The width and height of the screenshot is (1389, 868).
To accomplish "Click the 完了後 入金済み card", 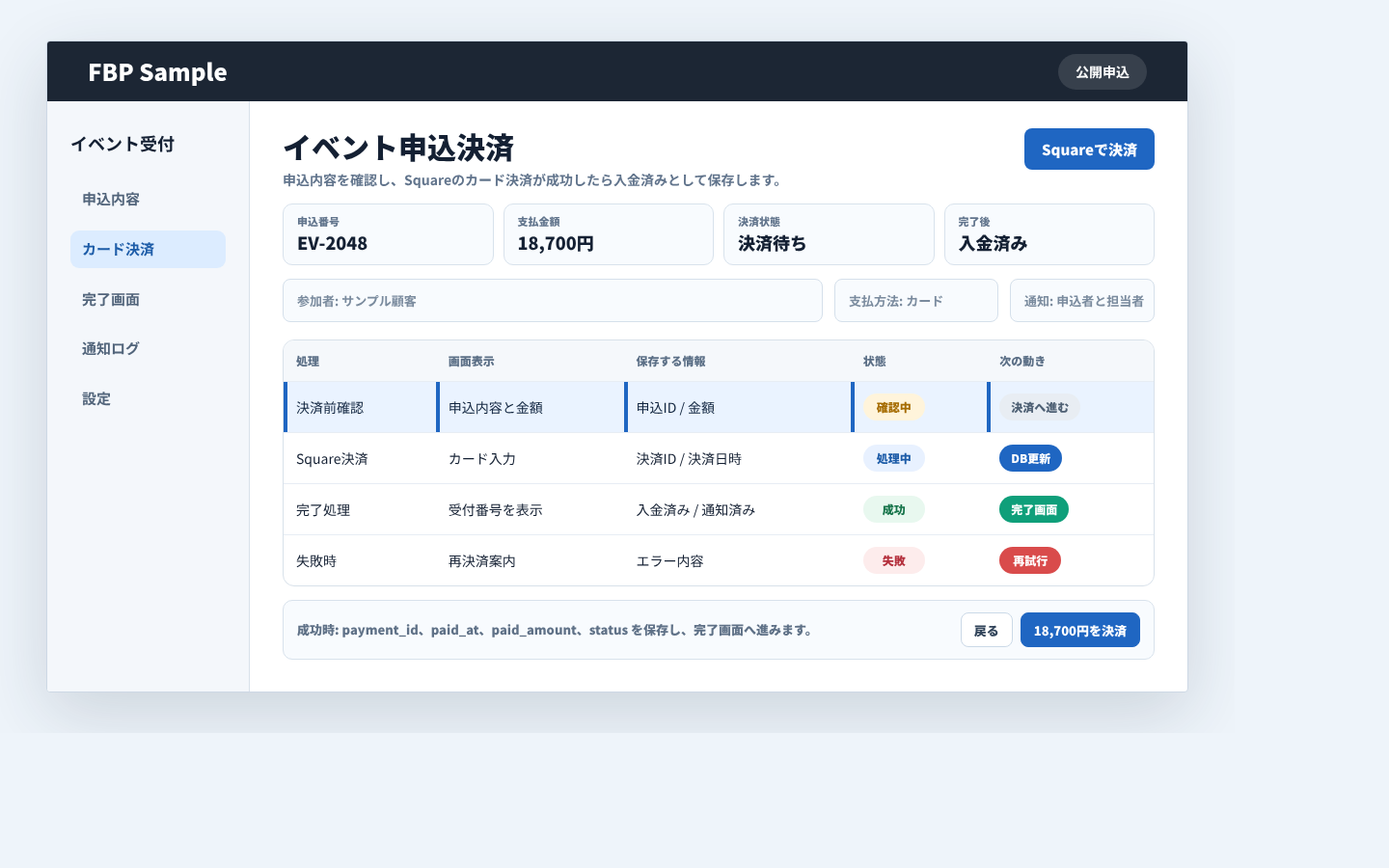I will 1049,234.
